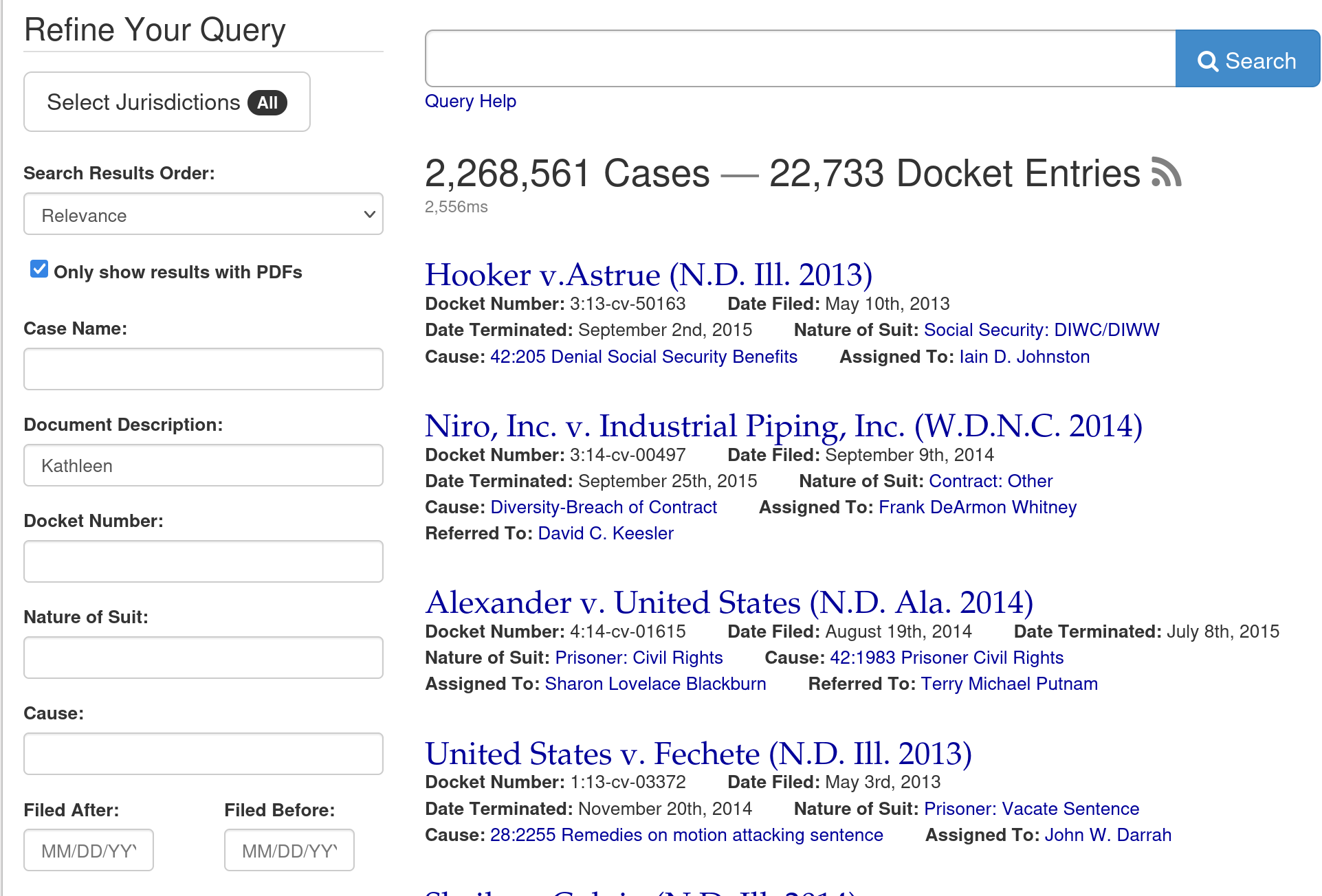Viewport: 1322px width, 896px height.
Task: Click the Diversity-Breach of Contract cause link
Action: 603,507
